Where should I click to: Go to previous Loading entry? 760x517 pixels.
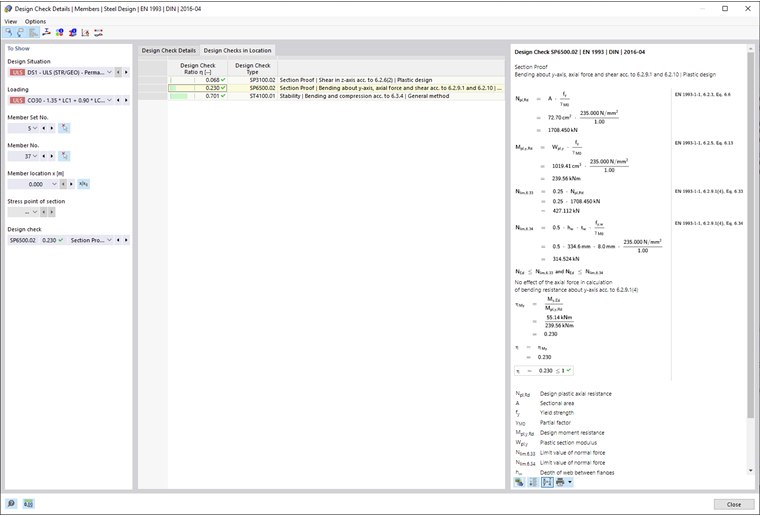click(118, 100)
